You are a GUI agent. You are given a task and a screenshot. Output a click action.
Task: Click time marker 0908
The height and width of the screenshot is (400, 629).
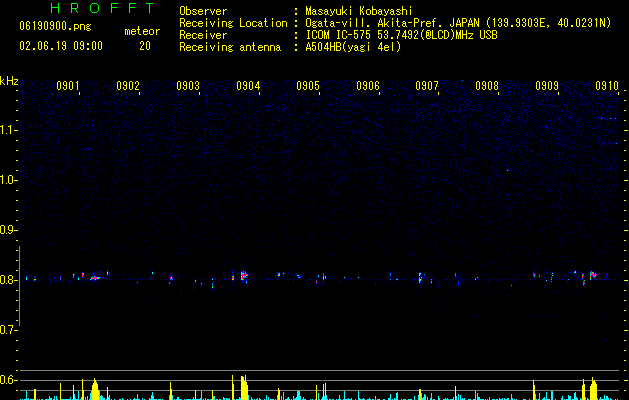pyautogui.click(x=487, y=86)
